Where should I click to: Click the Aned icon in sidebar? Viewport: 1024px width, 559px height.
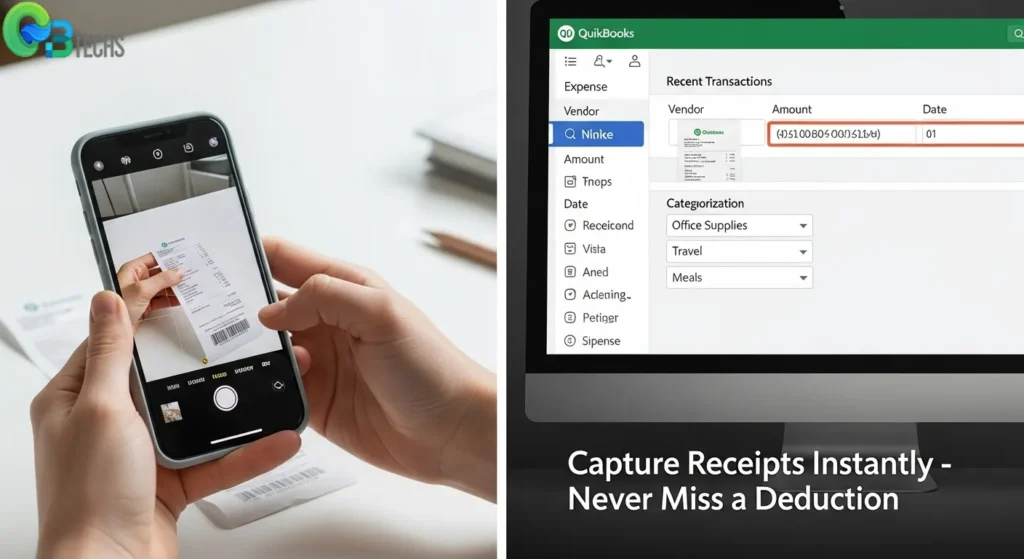(570, 272)
